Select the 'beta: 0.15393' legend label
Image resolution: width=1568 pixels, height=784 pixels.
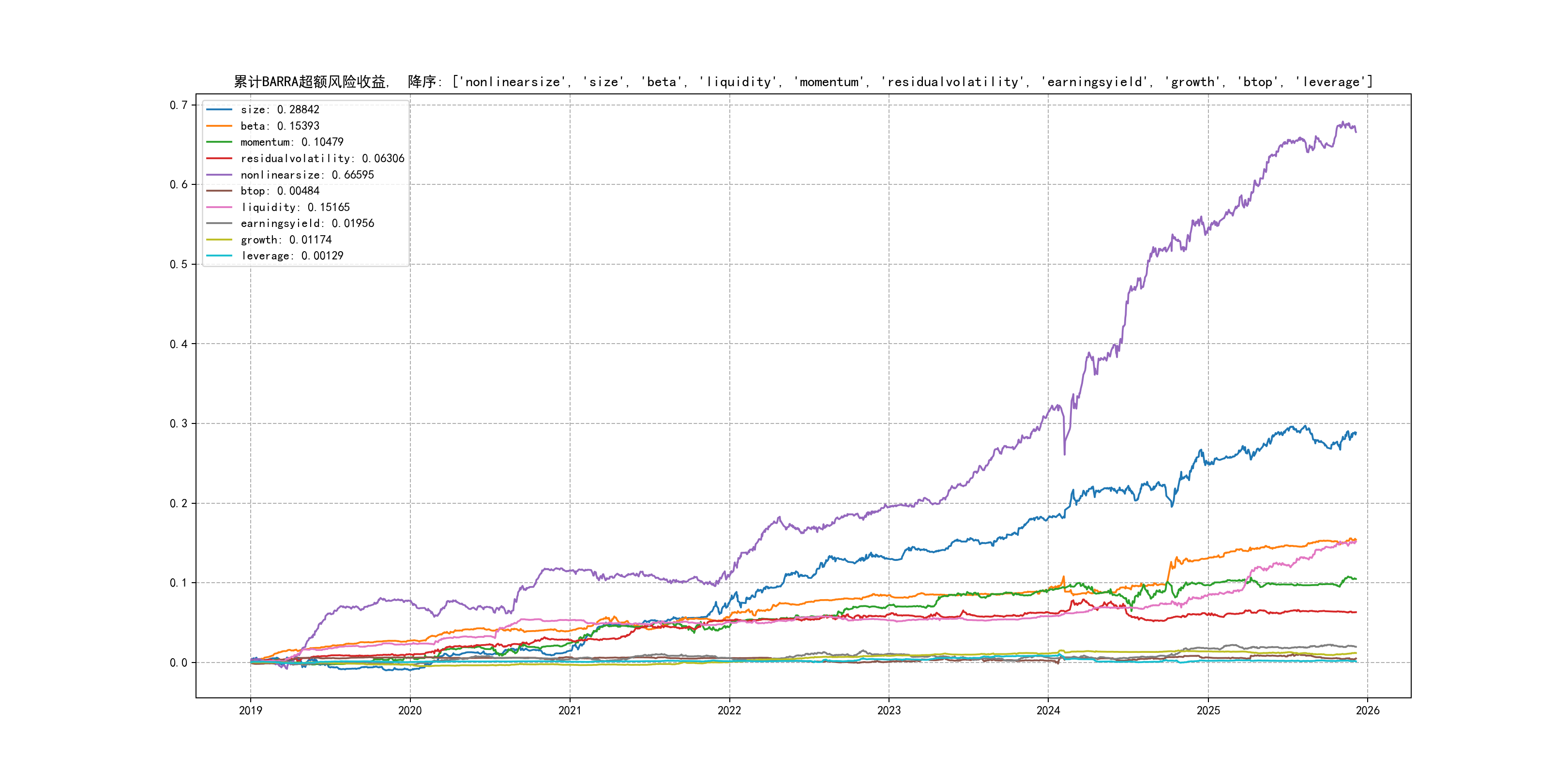pyautogui.click(x=279, y=126)
